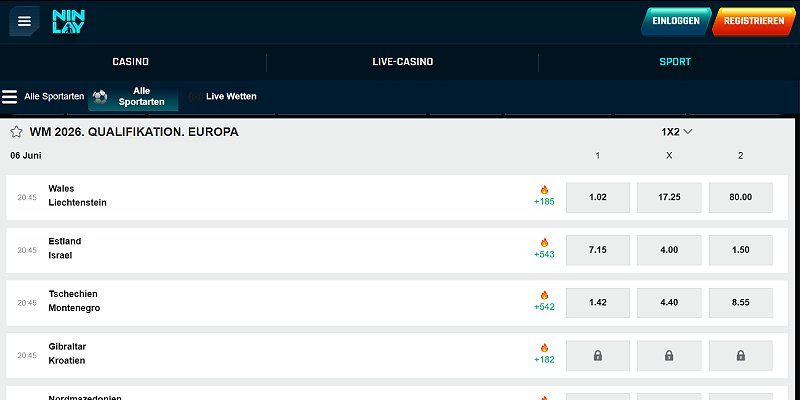Select odds 1.02 for Wales win

(598, 197)
